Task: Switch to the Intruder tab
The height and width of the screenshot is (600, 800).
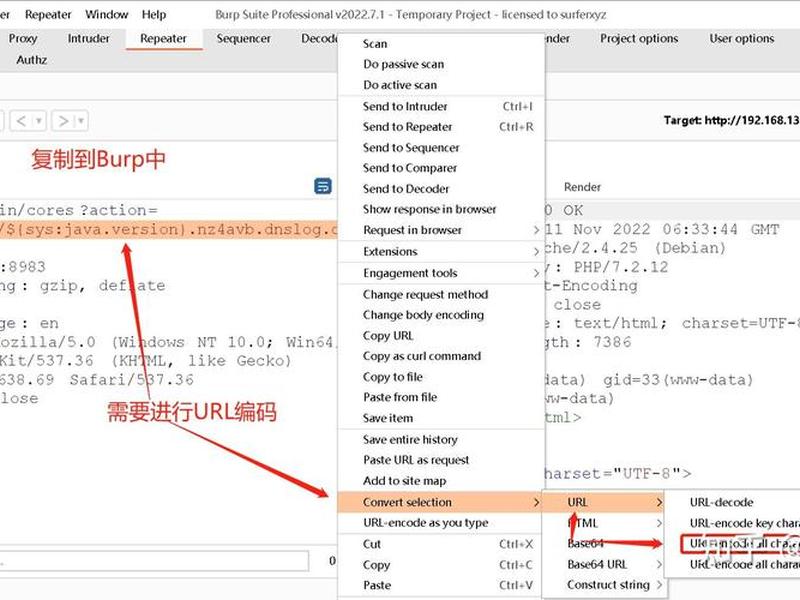Action: [x=88, y=38]
